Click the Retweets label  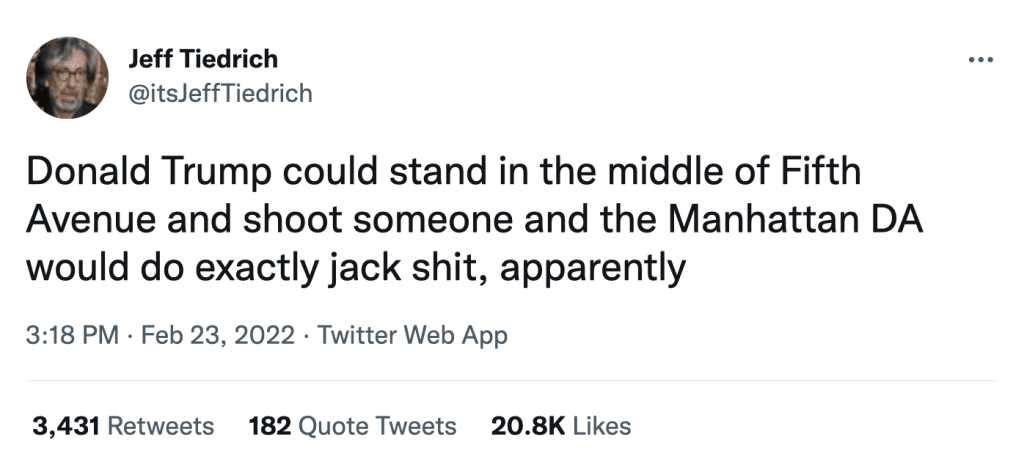(160, 426)
